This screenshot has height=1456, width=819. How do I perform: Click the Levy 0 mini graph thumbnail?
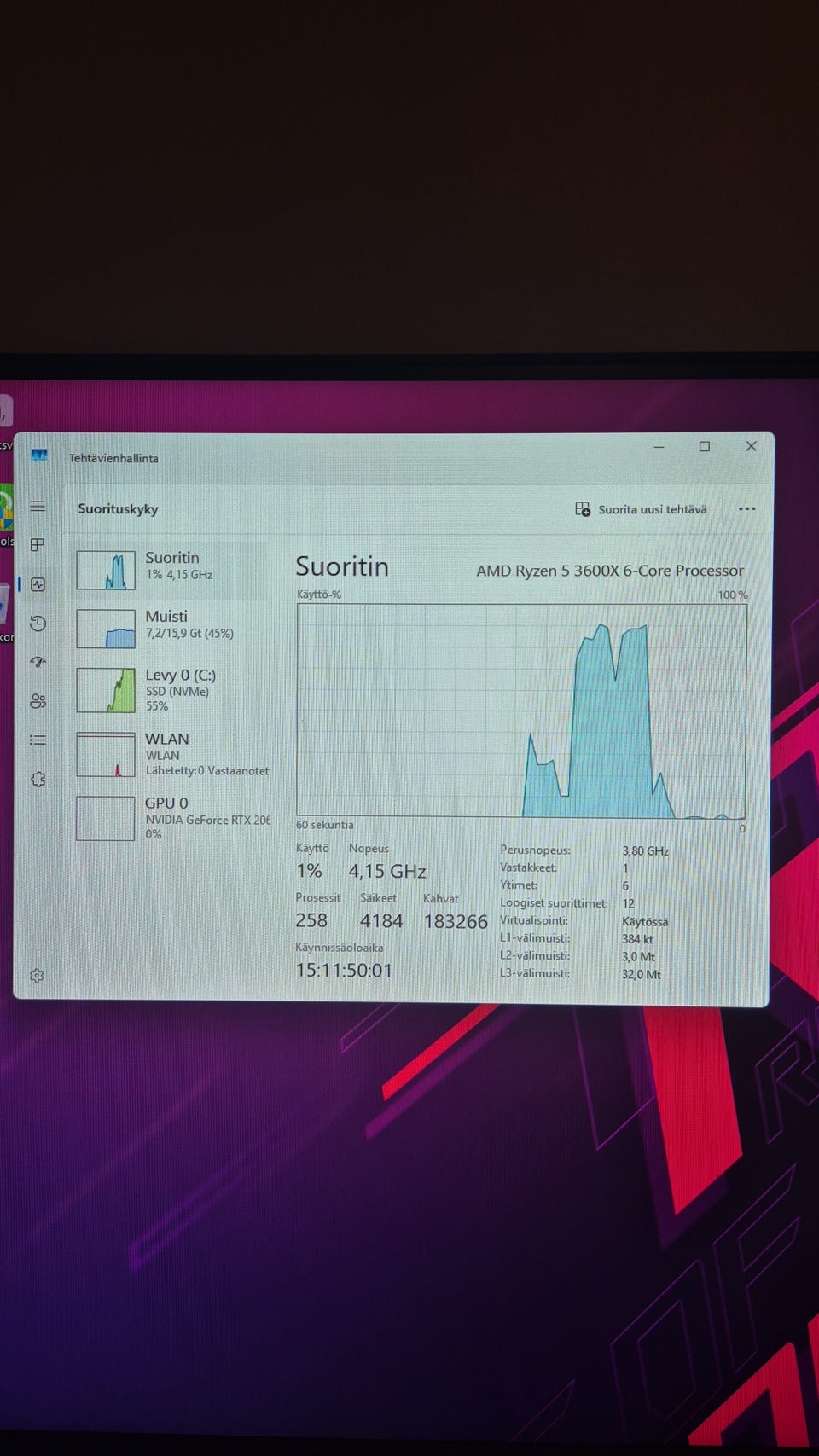(x=106, y=690)
